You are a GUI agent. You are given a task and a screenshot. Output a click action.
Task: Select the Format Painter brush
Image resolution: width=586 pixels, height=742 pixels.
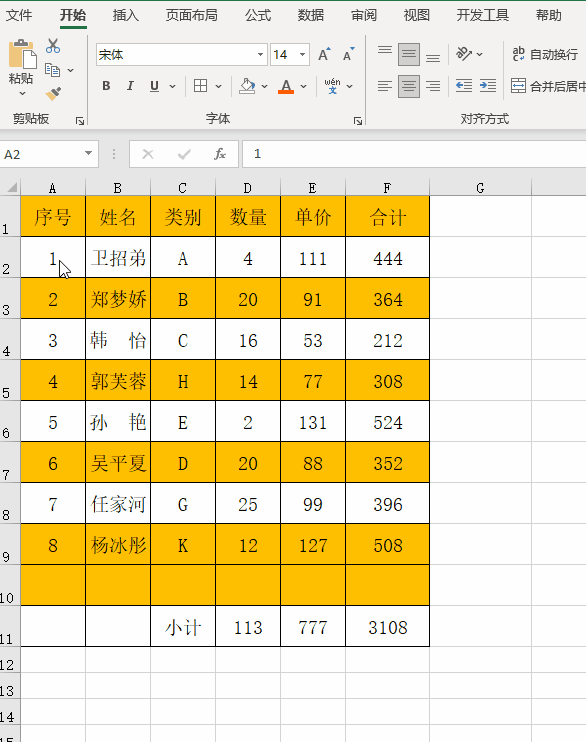53,93
